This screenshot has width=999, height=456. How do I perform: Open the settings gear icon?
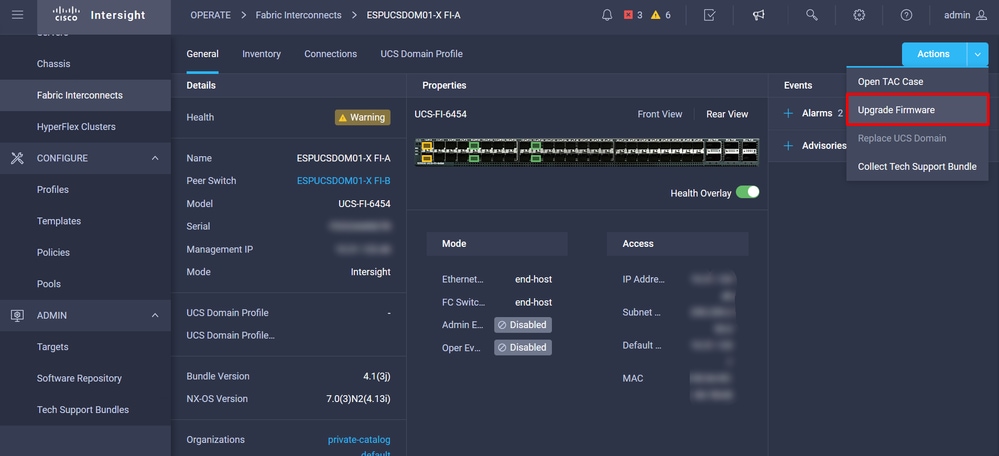tap(859, 15)
